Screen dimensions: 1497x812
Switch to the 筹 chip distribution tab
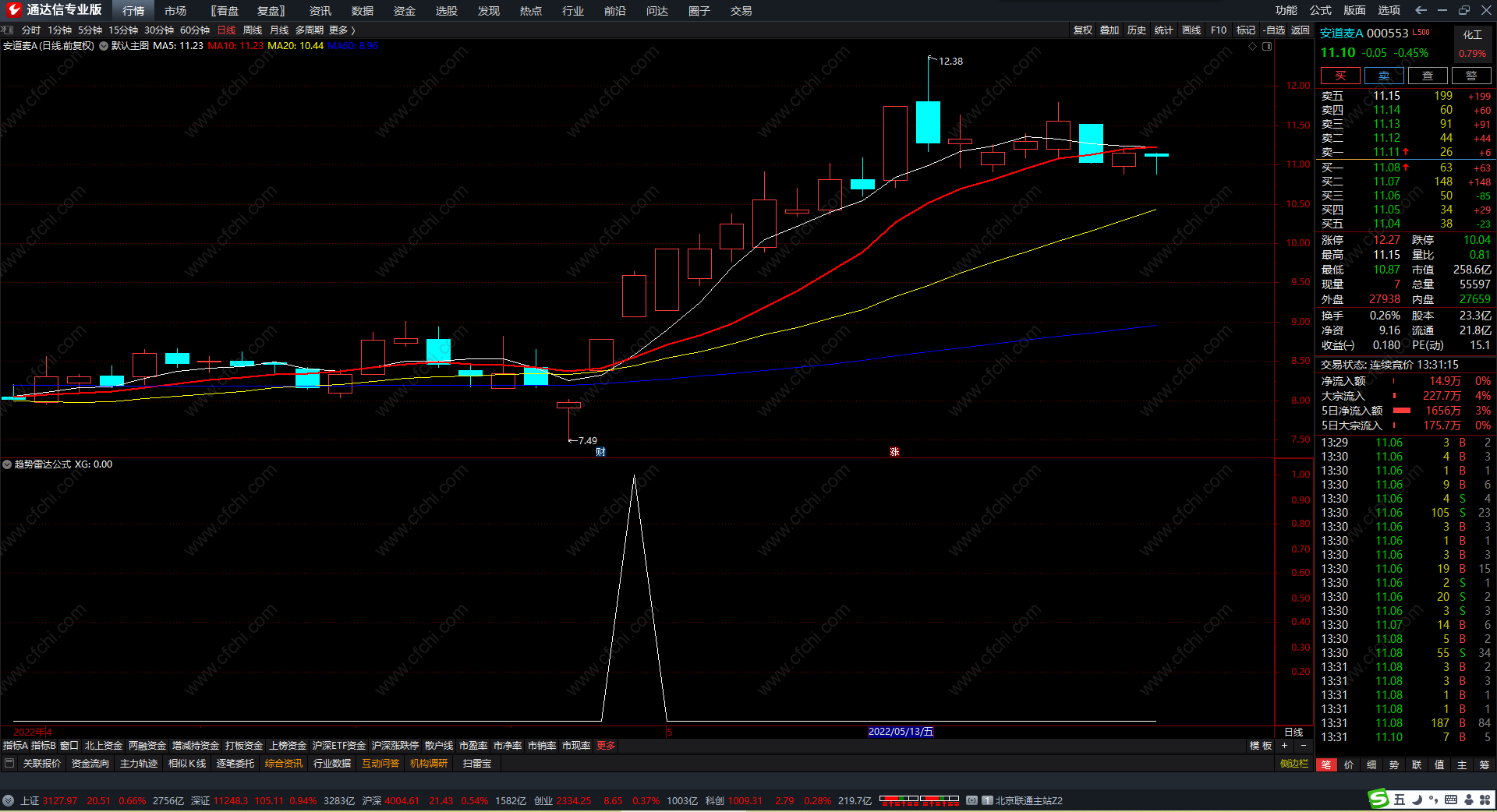point(1485,764)
